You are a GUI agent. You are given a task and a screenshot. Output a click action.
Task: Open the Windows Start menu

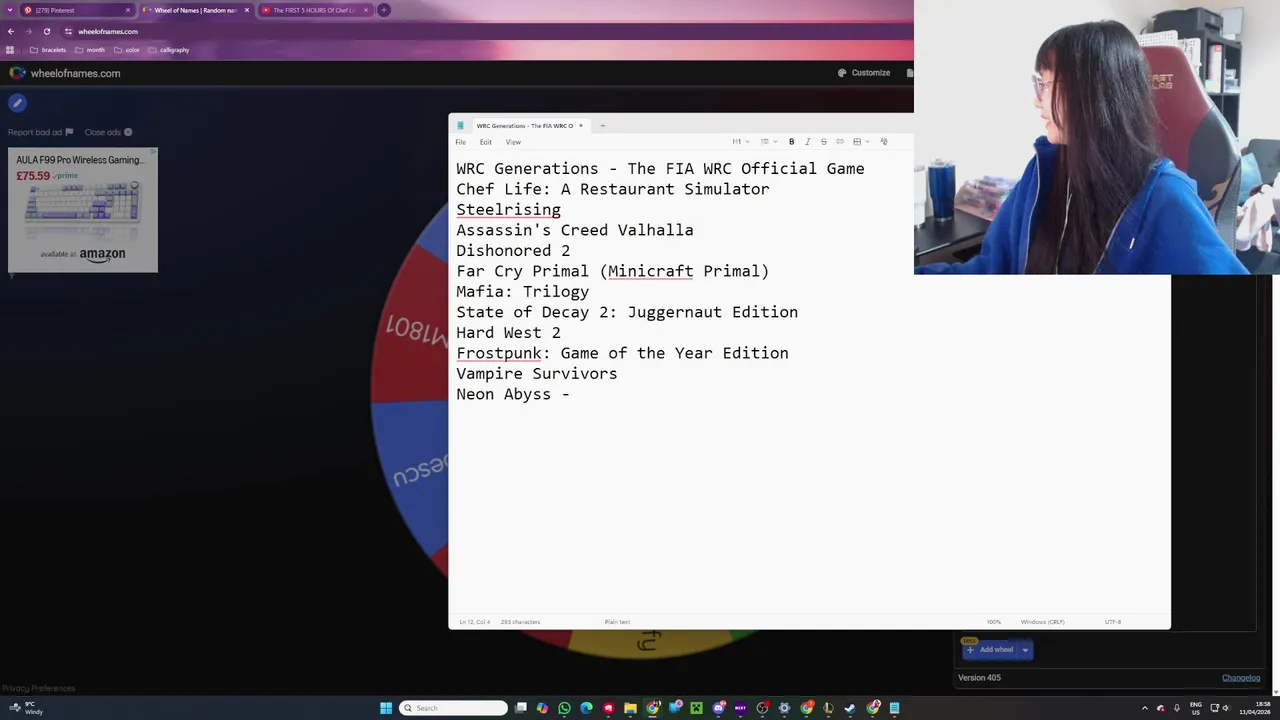click(x=386, y=708)
